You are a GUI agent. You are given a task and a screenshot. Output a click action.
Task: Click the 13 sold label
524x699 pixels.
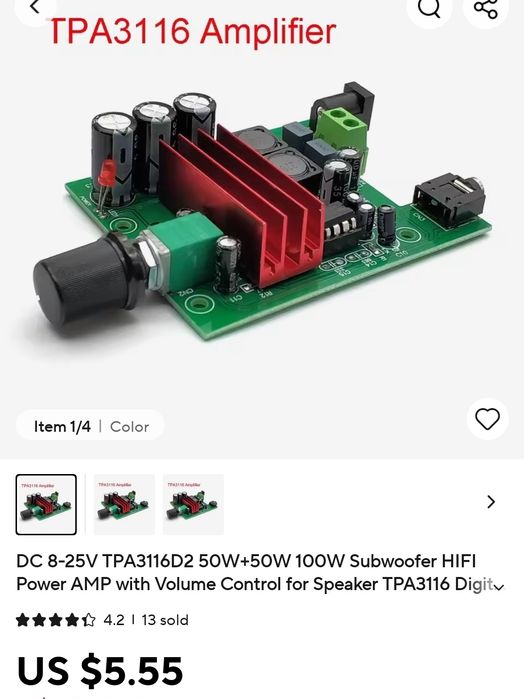[165, 620]
